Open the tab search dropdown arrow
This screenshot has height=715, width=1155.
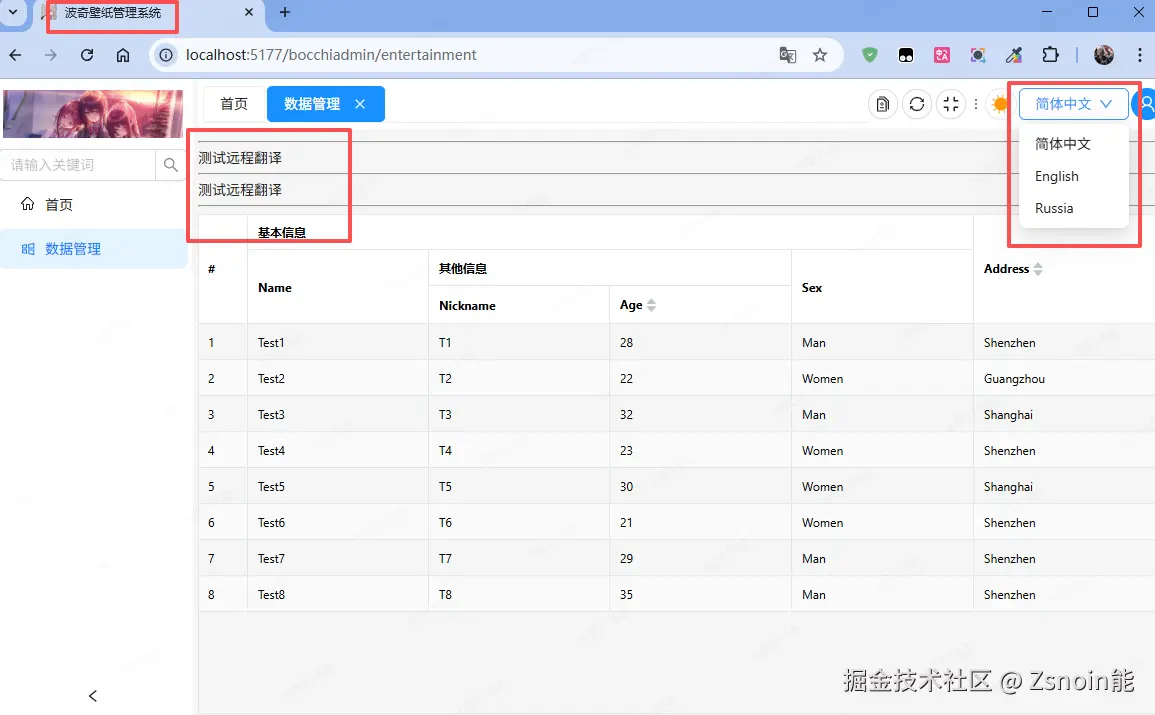coord(13,13)
